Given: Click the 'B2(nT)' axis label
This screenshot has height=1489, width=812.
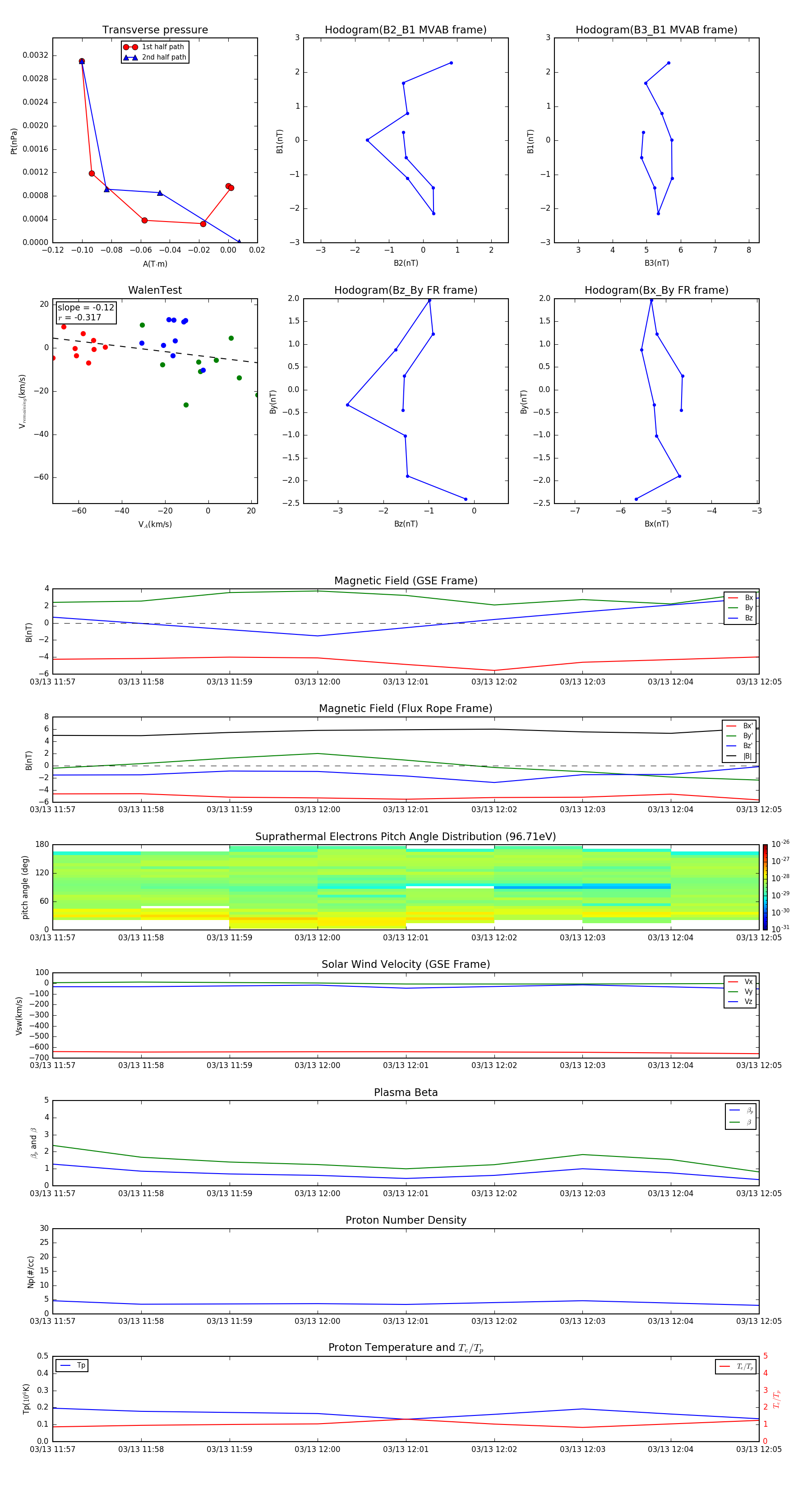Looking at the screenshot, I should click(x=406, y=263).
